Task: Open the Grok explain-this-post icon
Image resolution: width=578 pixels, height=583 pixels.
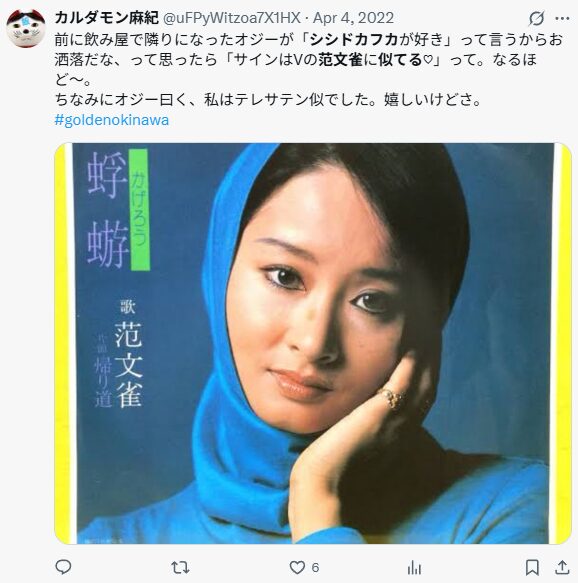Action: point(536,18)
